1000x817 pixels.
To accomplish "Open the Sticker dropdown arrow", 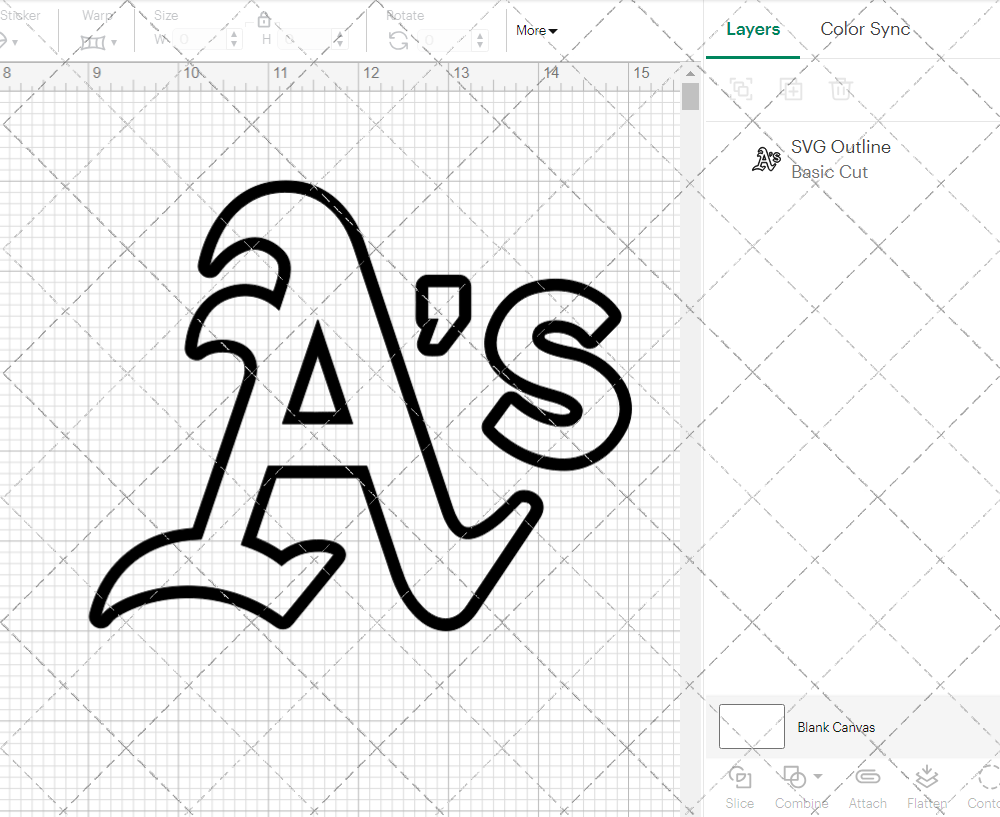I will click(x=14, y=43).
